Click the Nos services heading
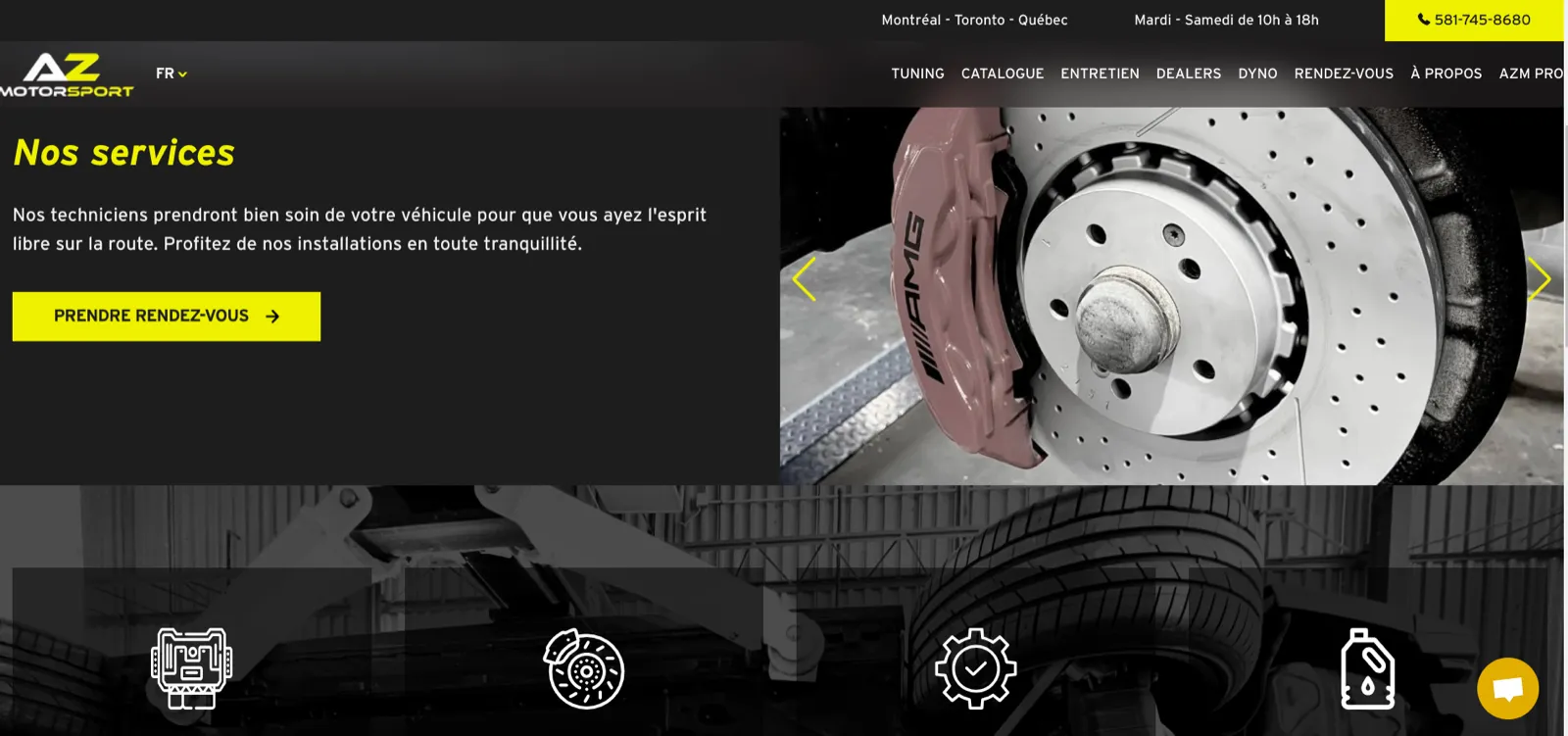This screenshot has height=736, width=1568. point(124,153)
